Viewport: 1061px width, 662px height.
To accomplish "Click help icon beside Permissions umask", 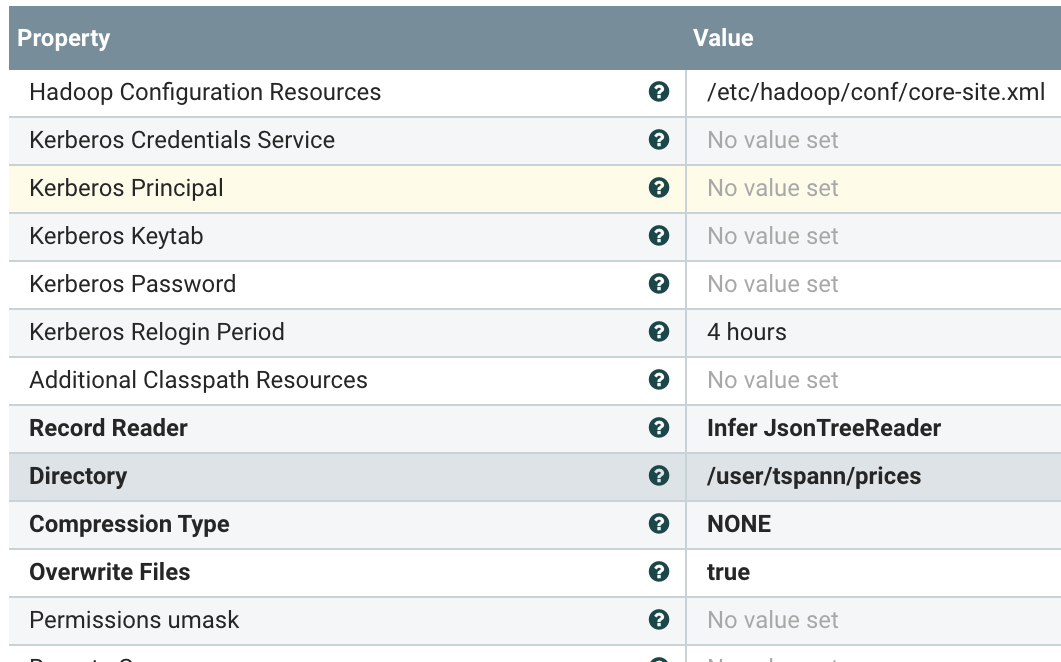I will 659,620.
